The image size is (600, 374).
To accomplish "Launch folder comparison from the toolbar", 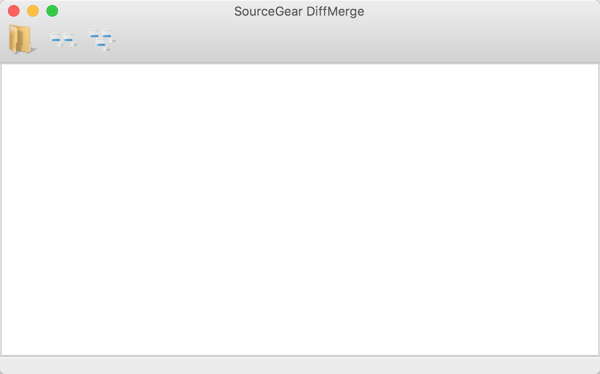I will 22,39.
